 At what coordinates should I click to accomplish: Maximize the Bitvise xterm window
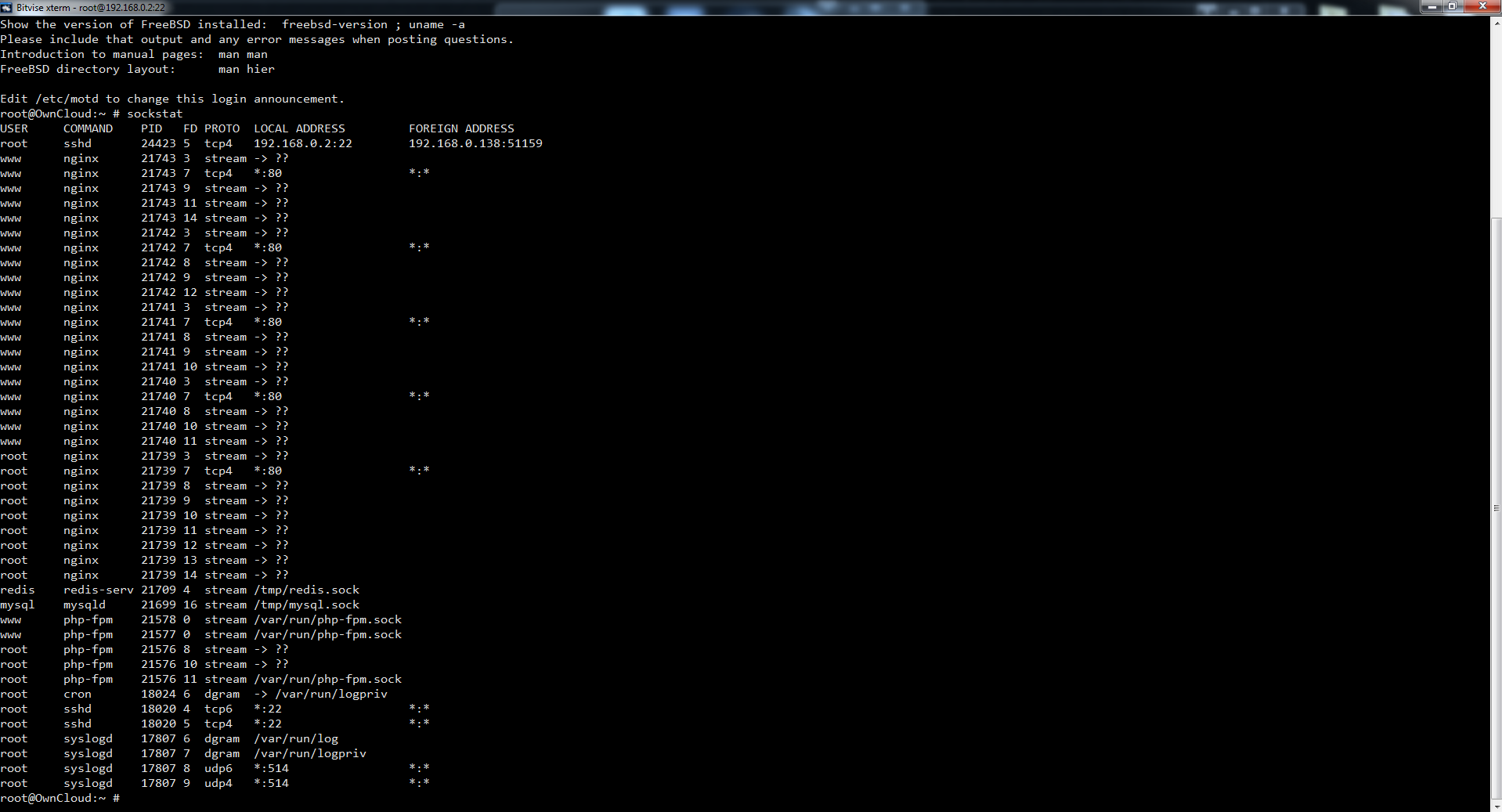1453,6
